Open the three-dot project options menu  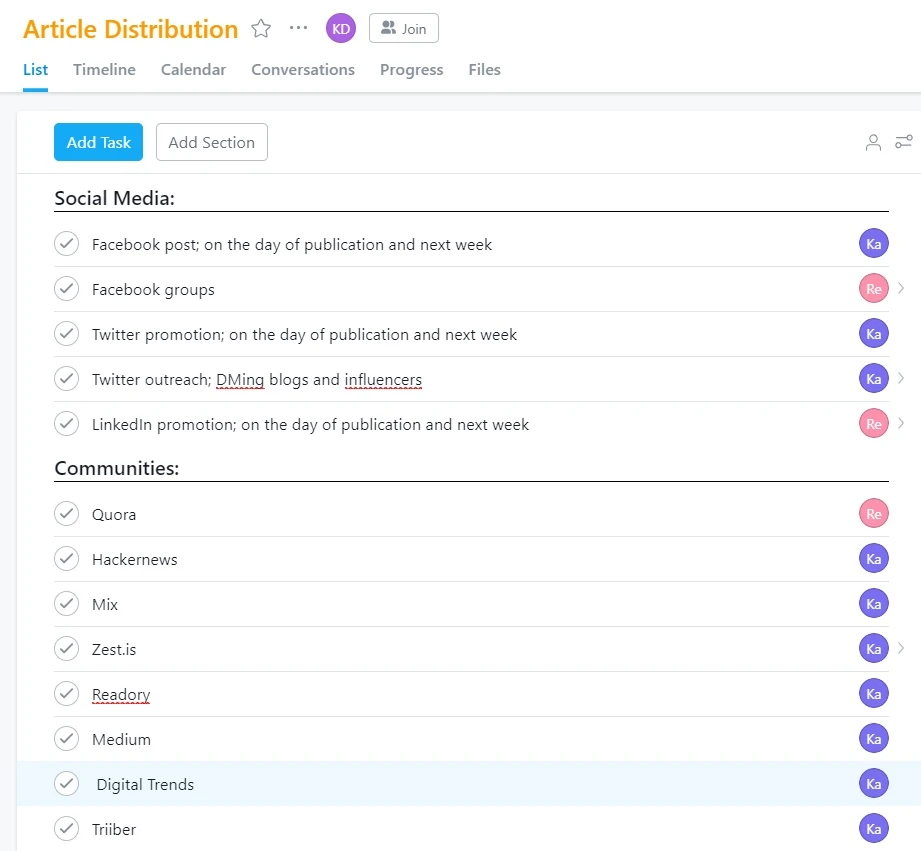298,28
